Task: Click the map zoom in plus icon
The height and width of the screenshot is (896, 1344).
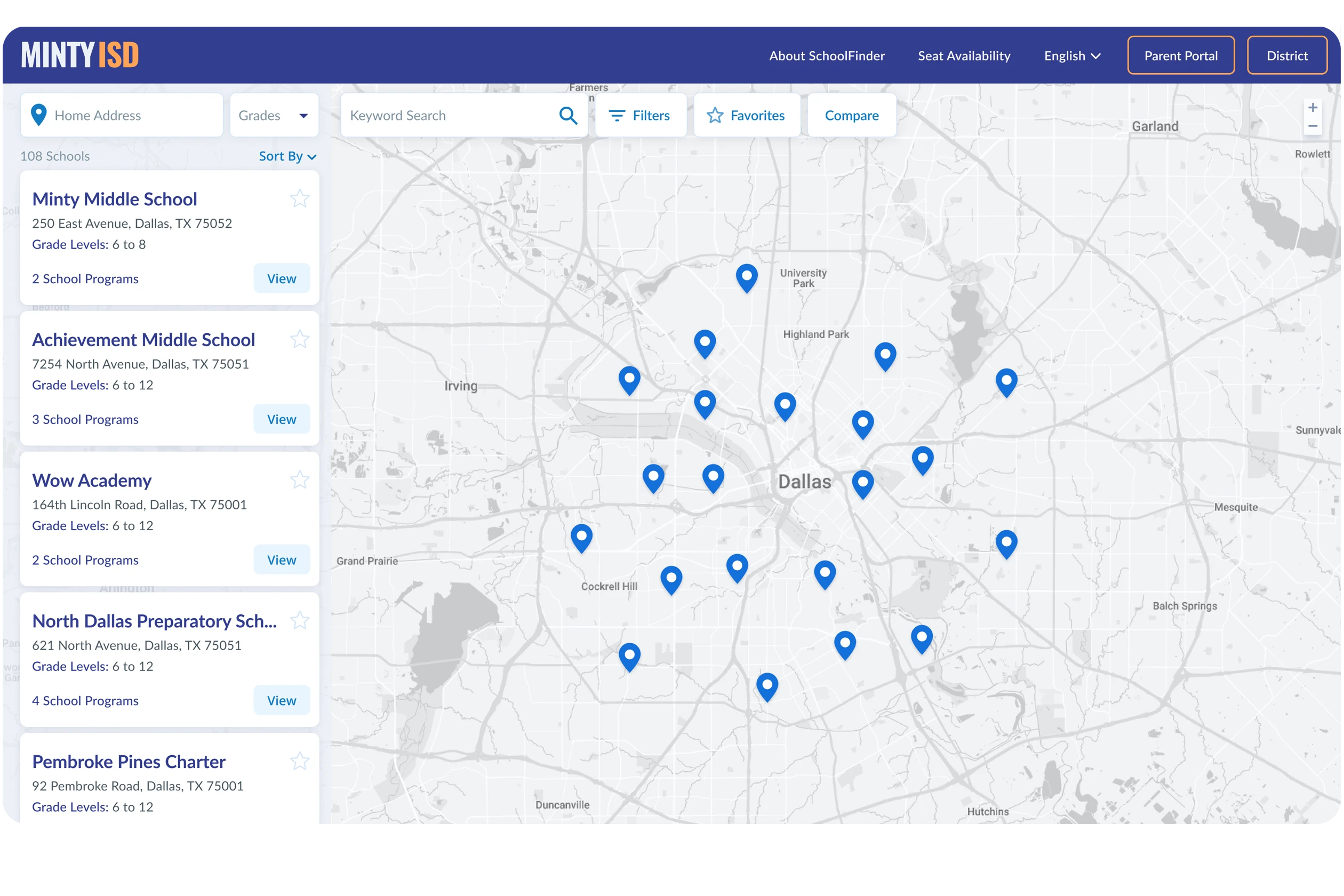Action: [1313, 107]
